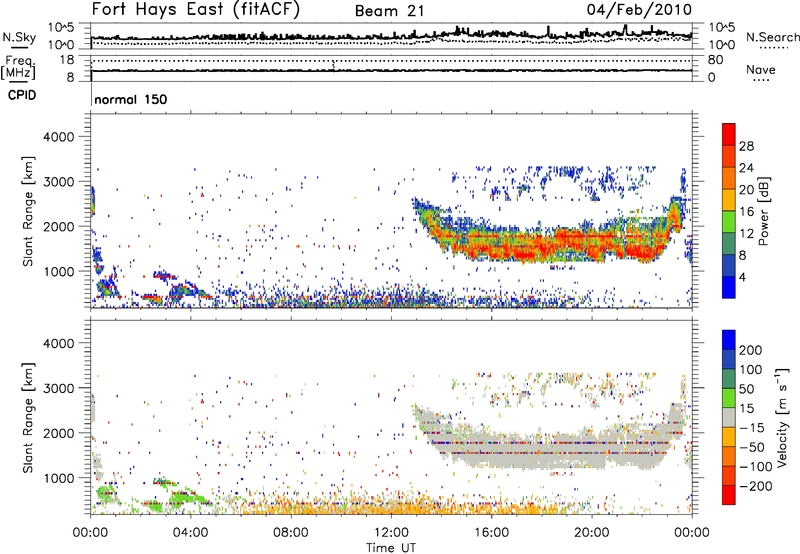The width and height of the screenshot is (800, 554).
Task: Click the "4000" tick on the velocity panel
Action: [x=59, y=343]
